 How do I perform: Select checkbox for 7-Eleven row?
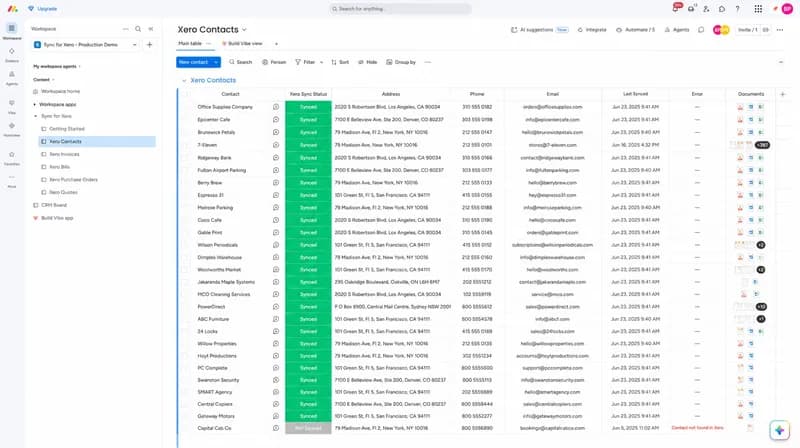(x=186, y=145)
